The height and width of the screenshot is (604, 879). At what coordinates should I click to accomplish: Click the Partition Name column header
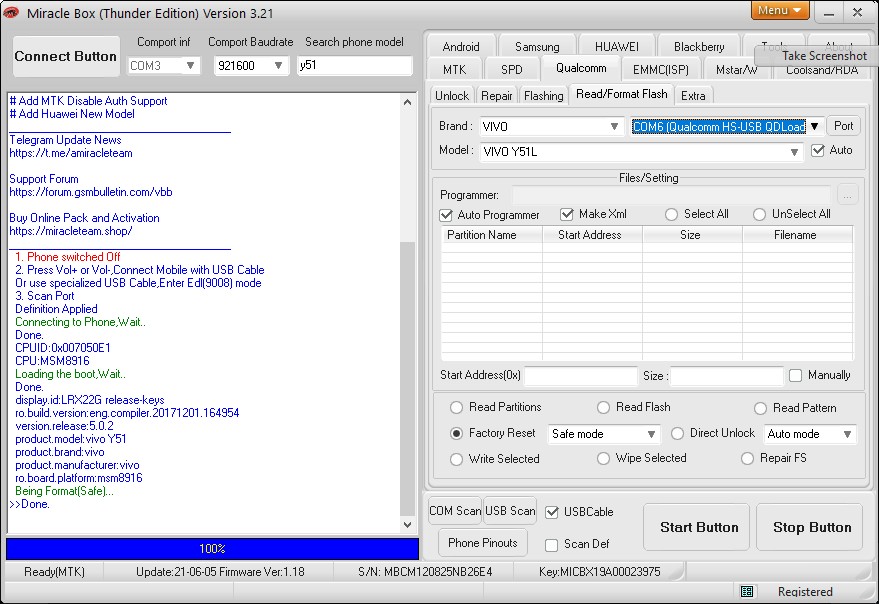[492, 235]
